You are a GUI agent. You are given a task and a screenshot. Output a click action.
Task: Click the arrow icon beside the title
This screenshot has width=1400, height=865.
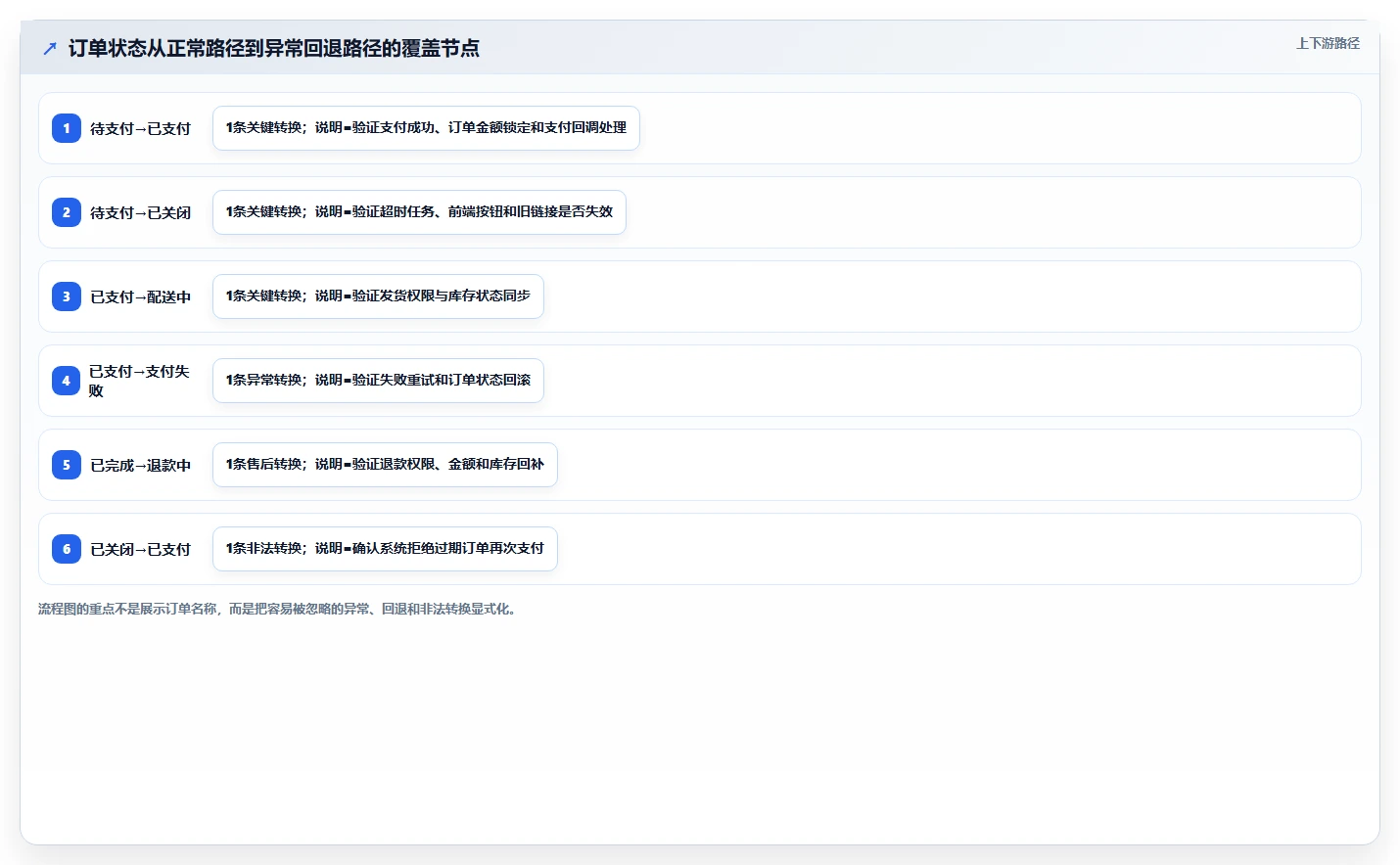[x=50, y=48]
